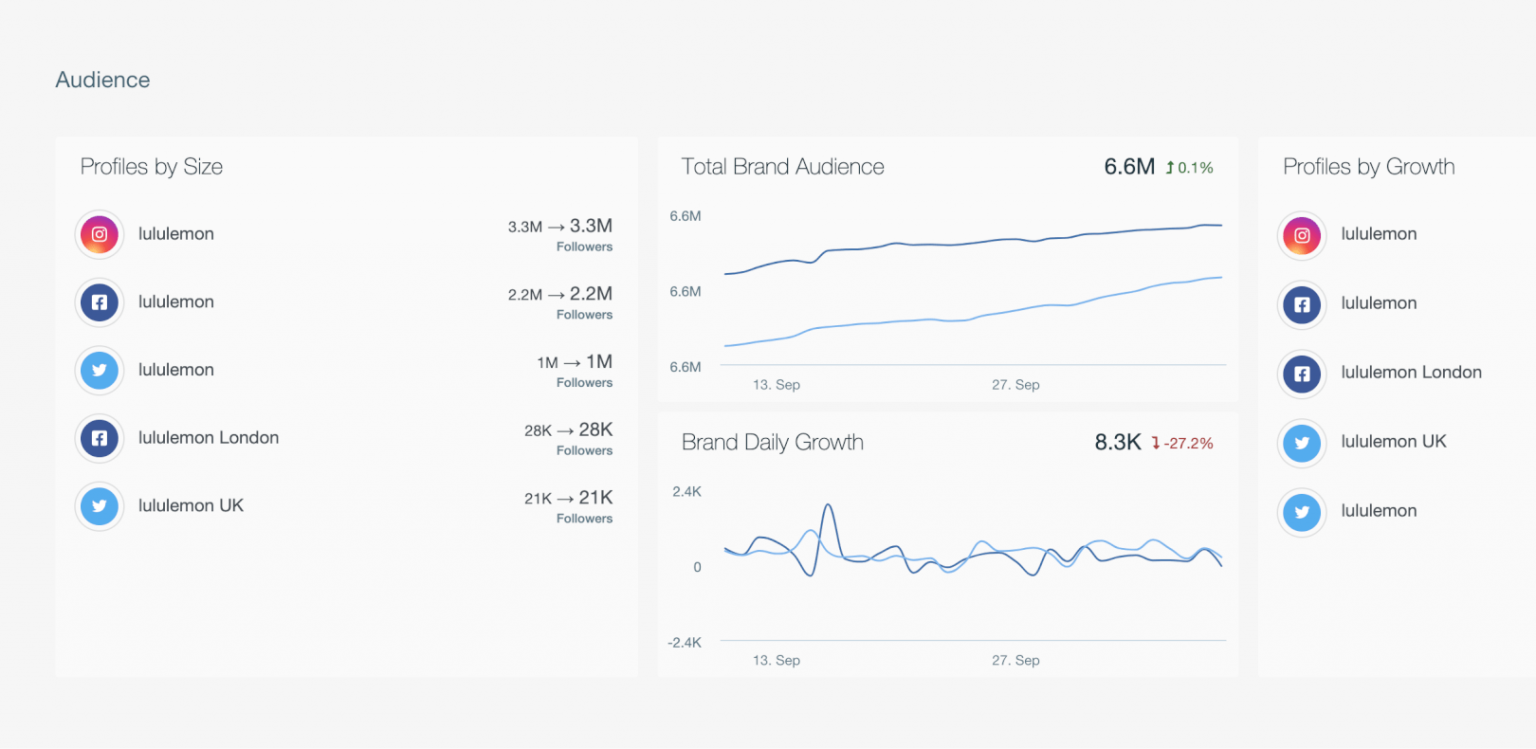
Task: Open the lululemon London Facebook icon in Profiles by Growth
Action: pos(1302,373)
